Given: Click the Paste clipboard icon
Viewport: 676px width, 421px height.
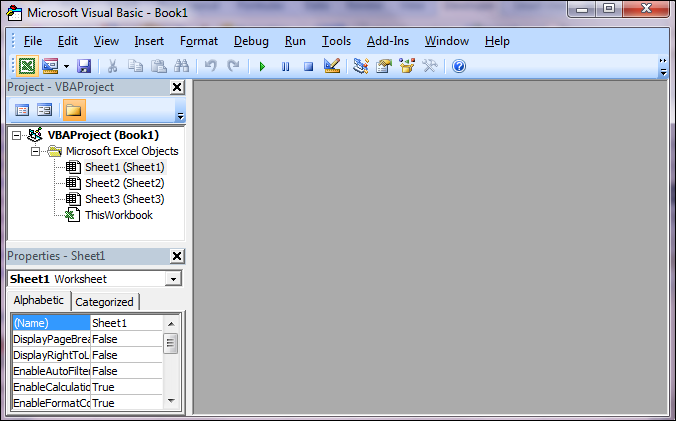Looking at the screenshot, I should [159, 66].
